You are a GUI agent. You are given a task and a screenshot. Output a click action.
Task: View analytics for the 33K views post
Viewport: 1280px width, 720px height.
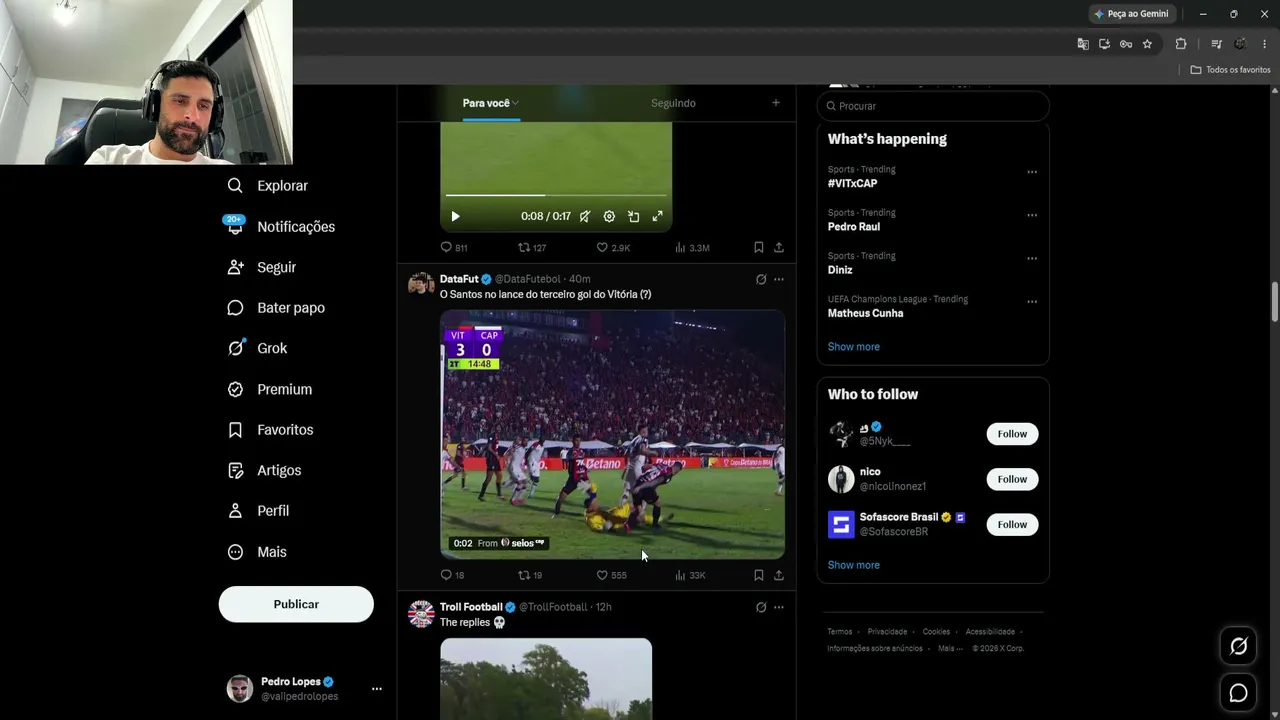pos(690,576)
